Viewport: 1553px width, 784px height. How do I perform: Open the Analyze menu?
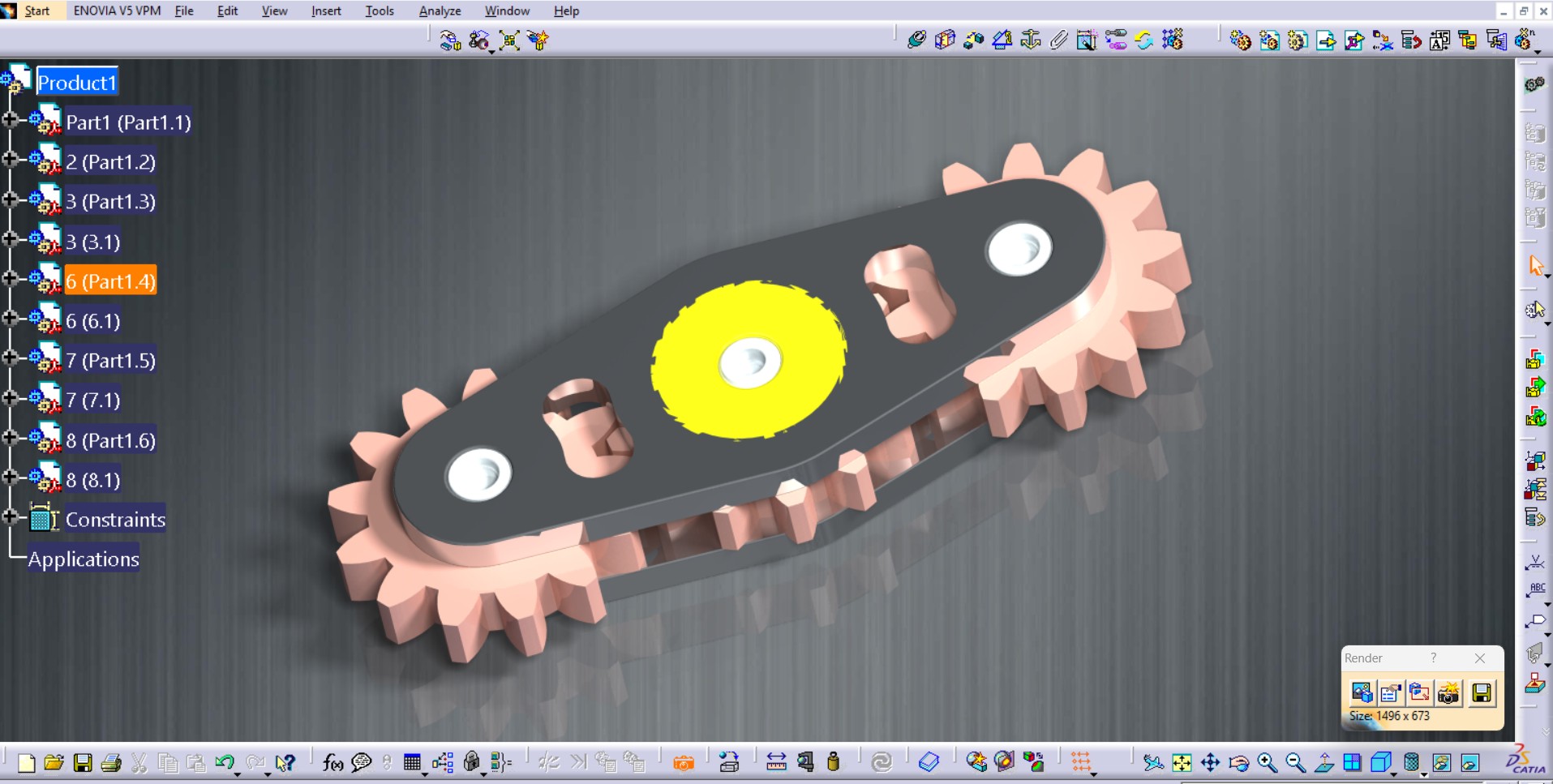[x=440, y=11]
